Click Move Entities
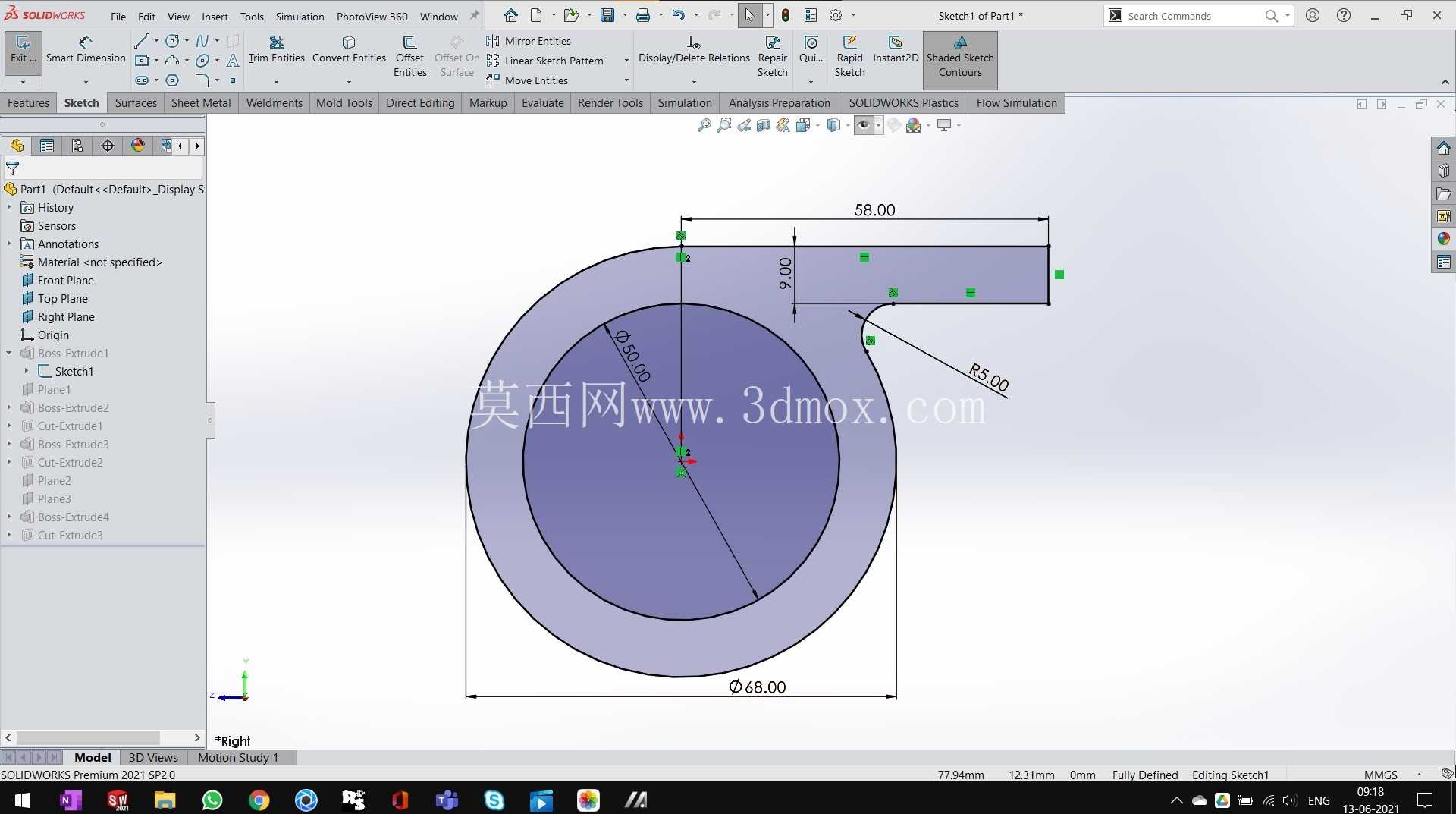1456x814 pixels. [x=527, y=80]
